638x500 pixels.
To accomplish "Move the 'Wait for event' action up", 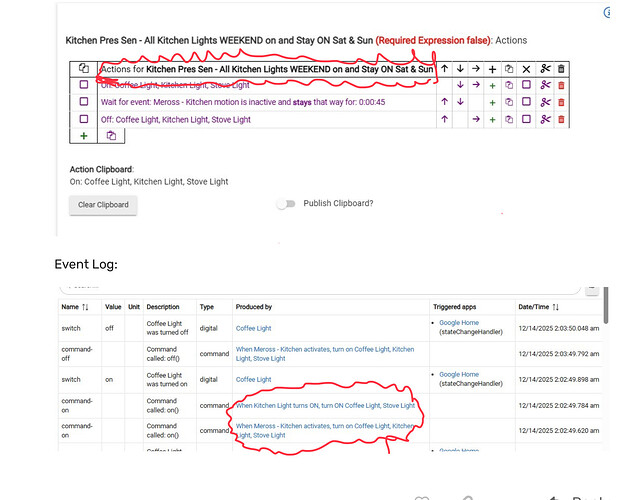I will pyautogui.click(x=444, y=102).
